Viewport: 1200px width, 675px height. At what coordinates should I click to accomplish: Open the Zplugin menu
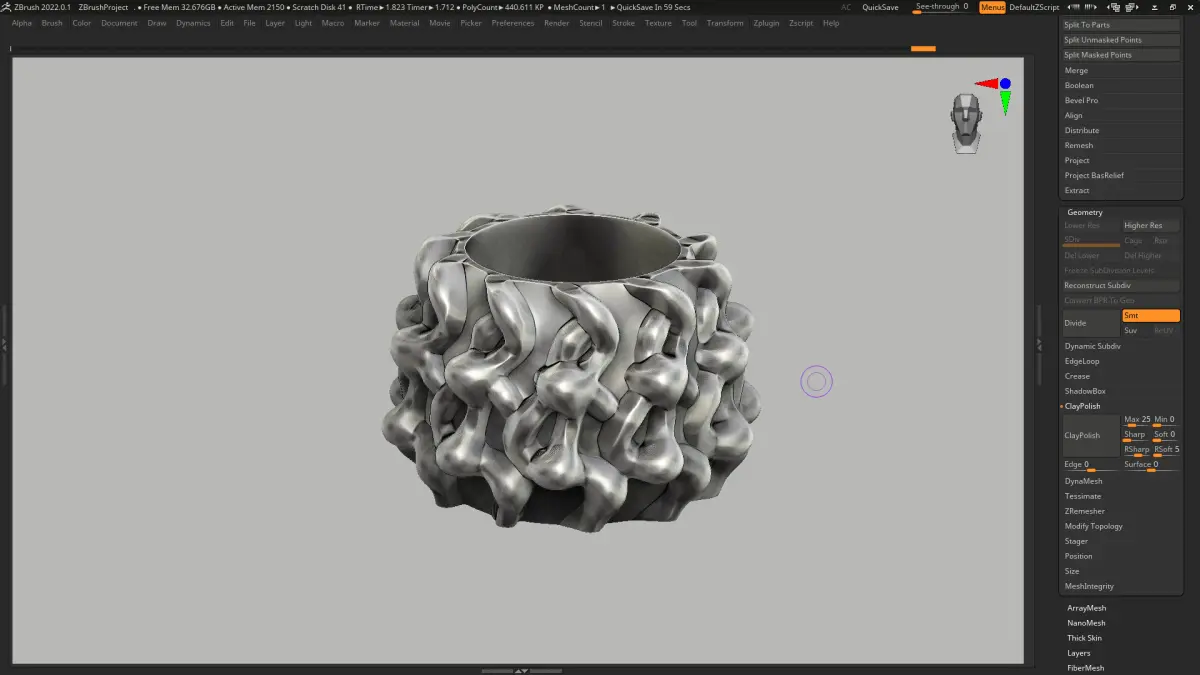pos(767,23)
